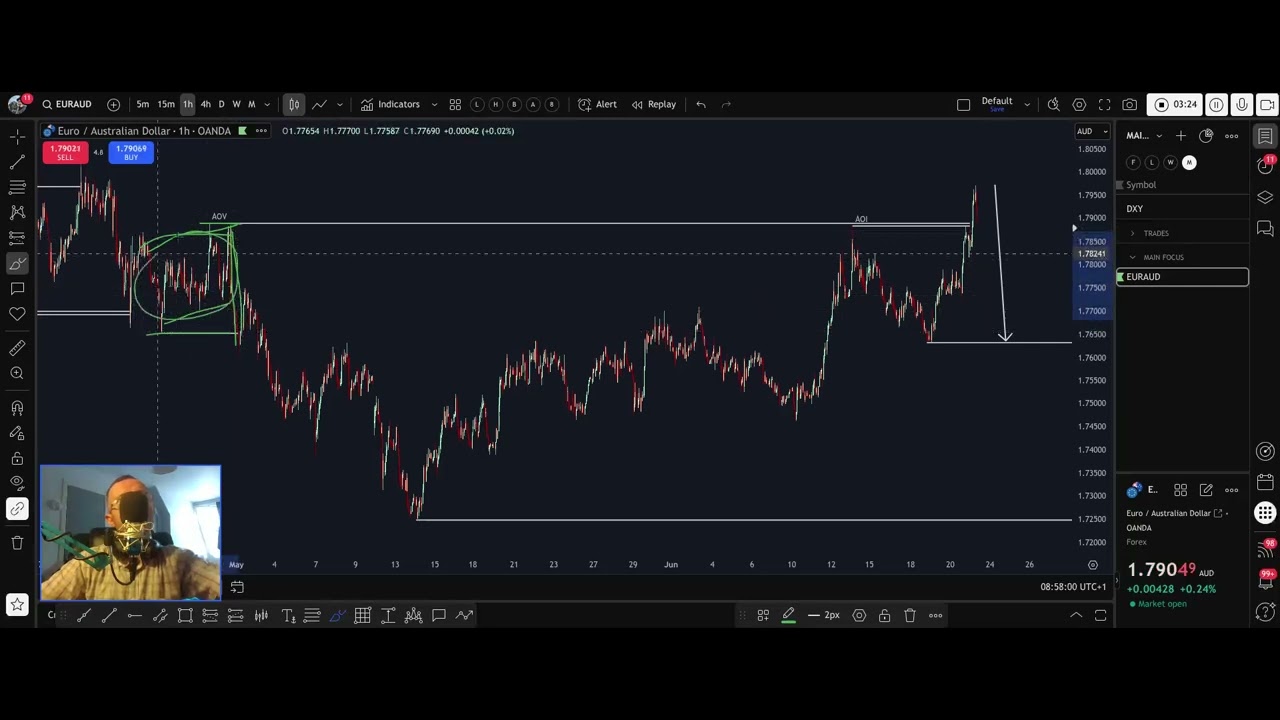Viewport: 1280px width, 720px height.
Task: Activate the zoom in tool
Action: click(x=17, y=373)
